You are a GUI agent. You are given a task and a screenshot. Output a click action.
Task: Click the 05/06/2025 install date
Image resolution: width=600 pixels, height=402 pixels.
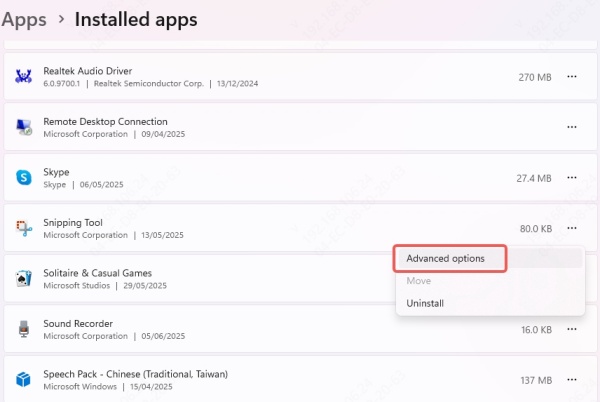pyautogui.click(x=163, y=336)
